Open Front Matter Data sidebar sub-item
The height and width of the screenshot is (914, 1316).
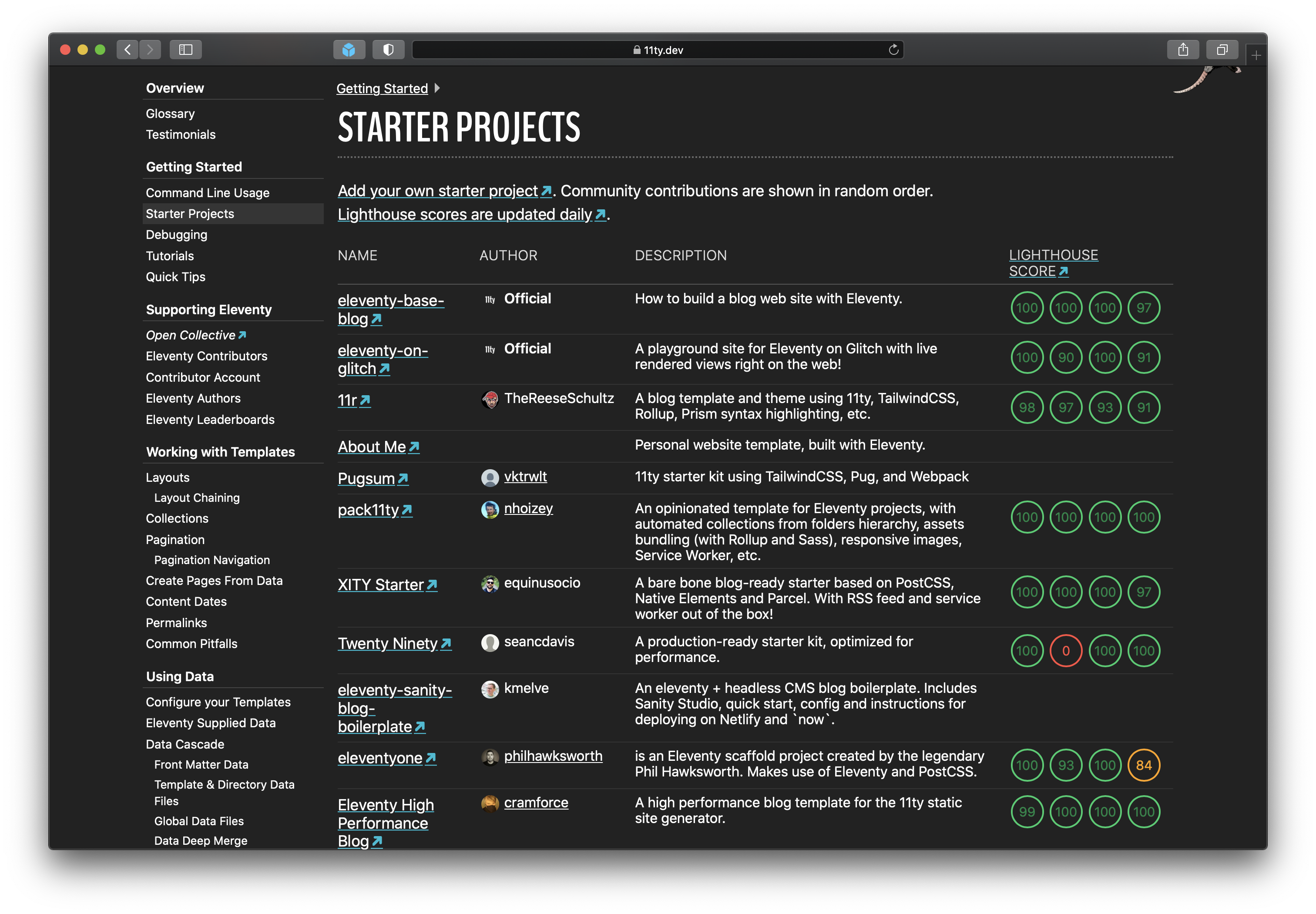[x=201, y=765]
